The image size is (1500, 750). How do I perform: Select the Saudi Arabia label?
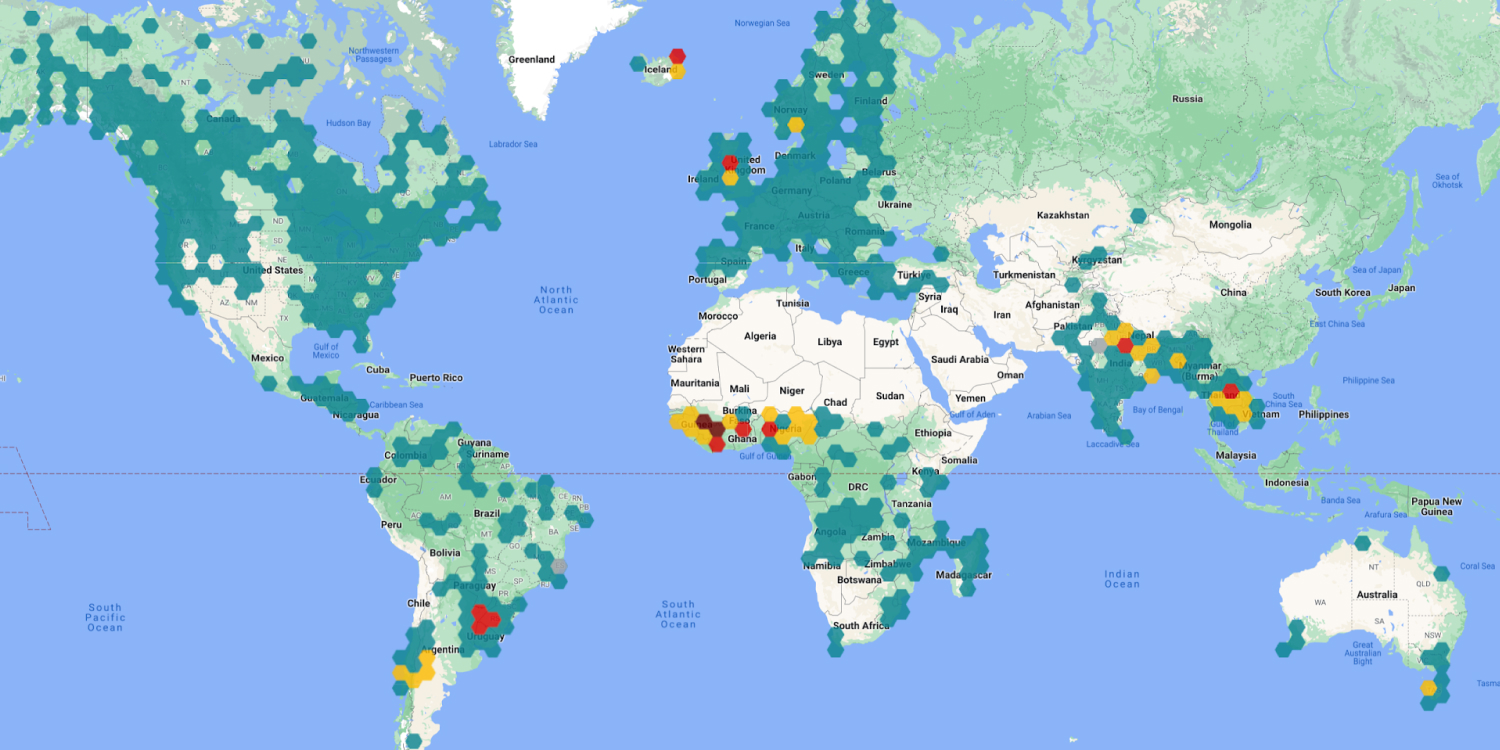point(959,359)
